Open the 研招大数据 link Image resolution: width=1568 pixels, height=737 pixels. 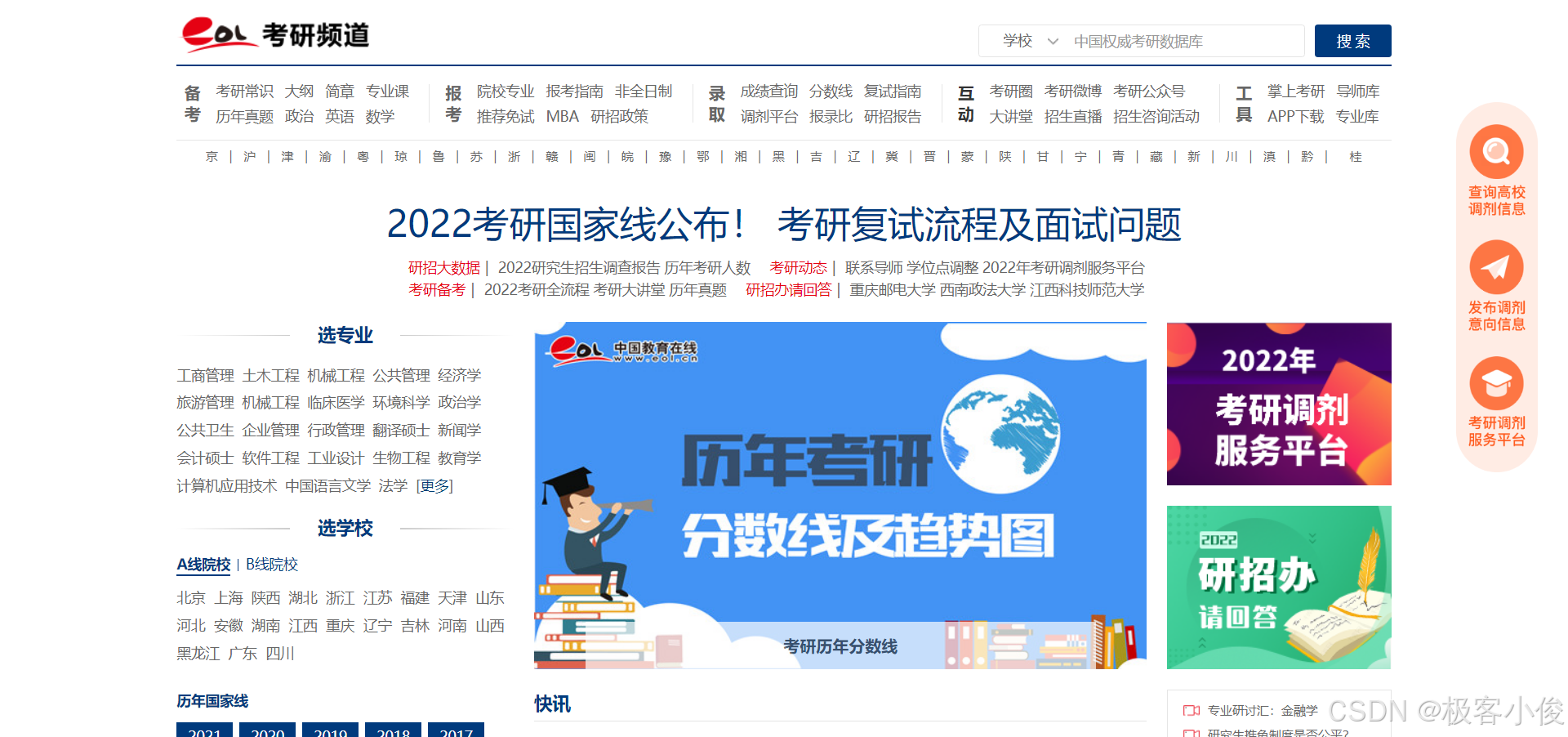point(444,268)
